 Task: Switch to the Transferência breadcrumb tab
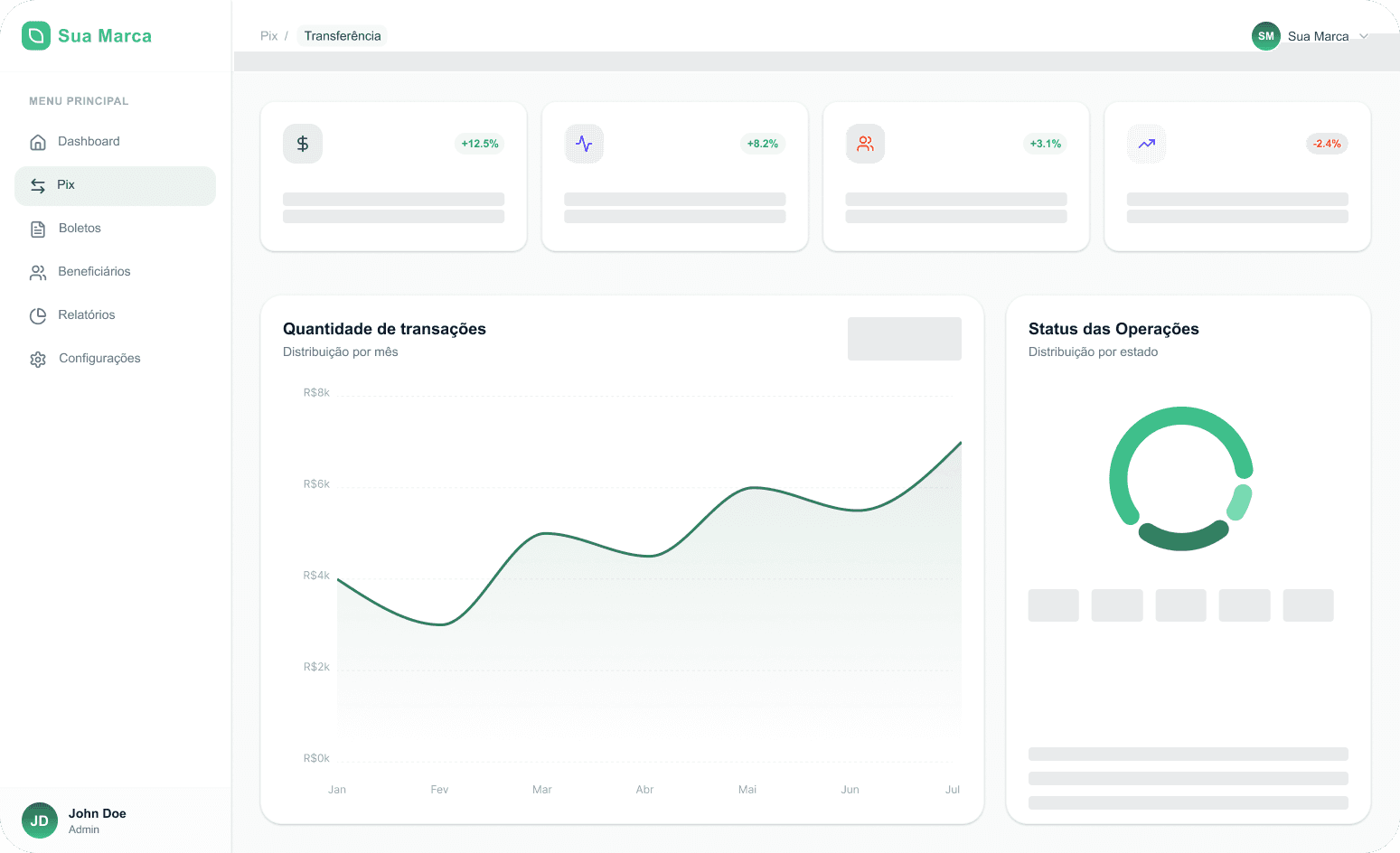point(342,35)
